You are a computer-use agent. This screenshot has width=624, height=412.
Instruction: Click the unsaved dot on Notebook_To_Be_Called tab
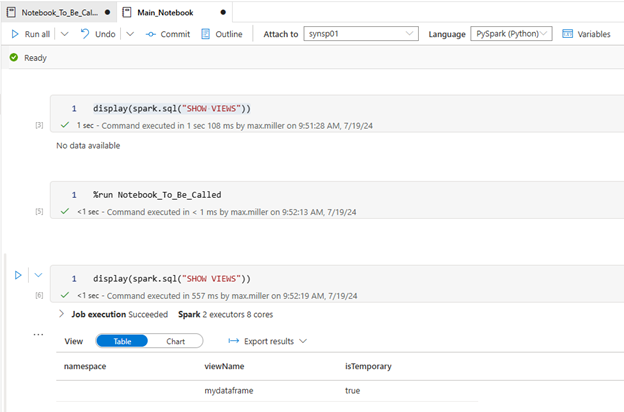click(x=107, y=12)
